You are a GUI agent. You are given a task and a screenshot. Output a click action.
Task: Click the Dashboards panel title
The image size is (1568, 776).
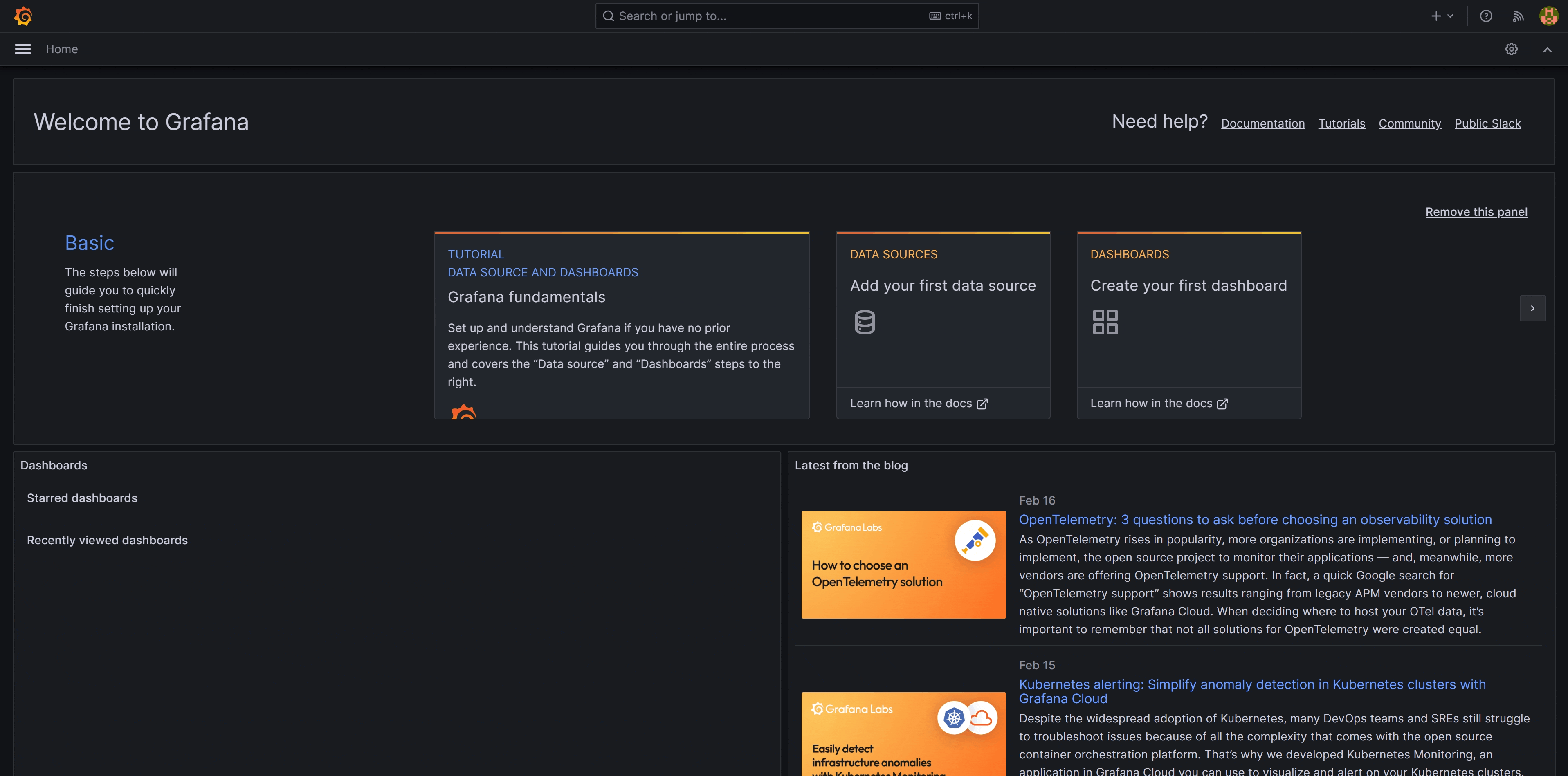[x=54, y=466]
